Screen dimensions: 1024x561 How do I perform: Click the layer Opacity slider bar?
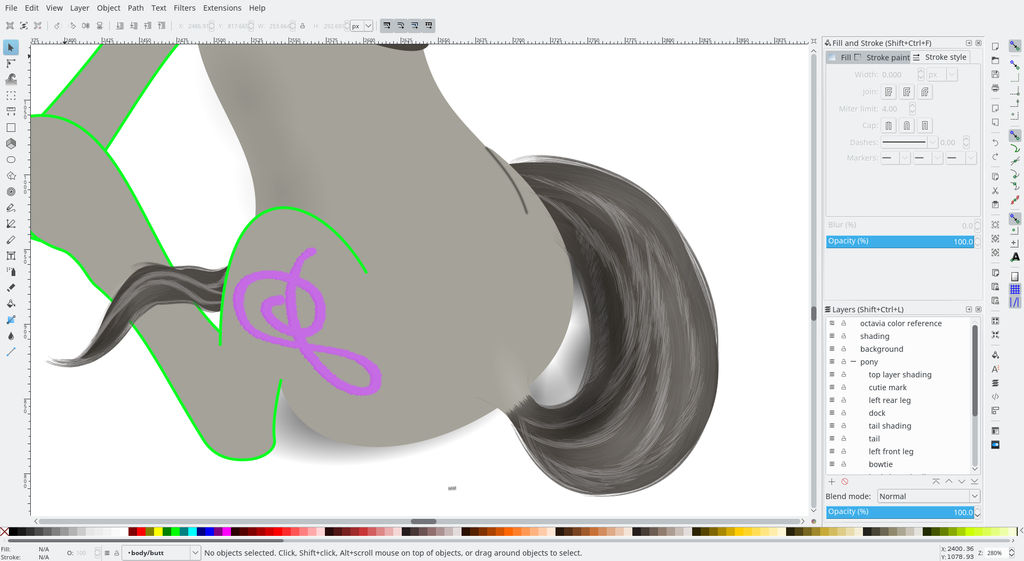(x=900, y=512)
